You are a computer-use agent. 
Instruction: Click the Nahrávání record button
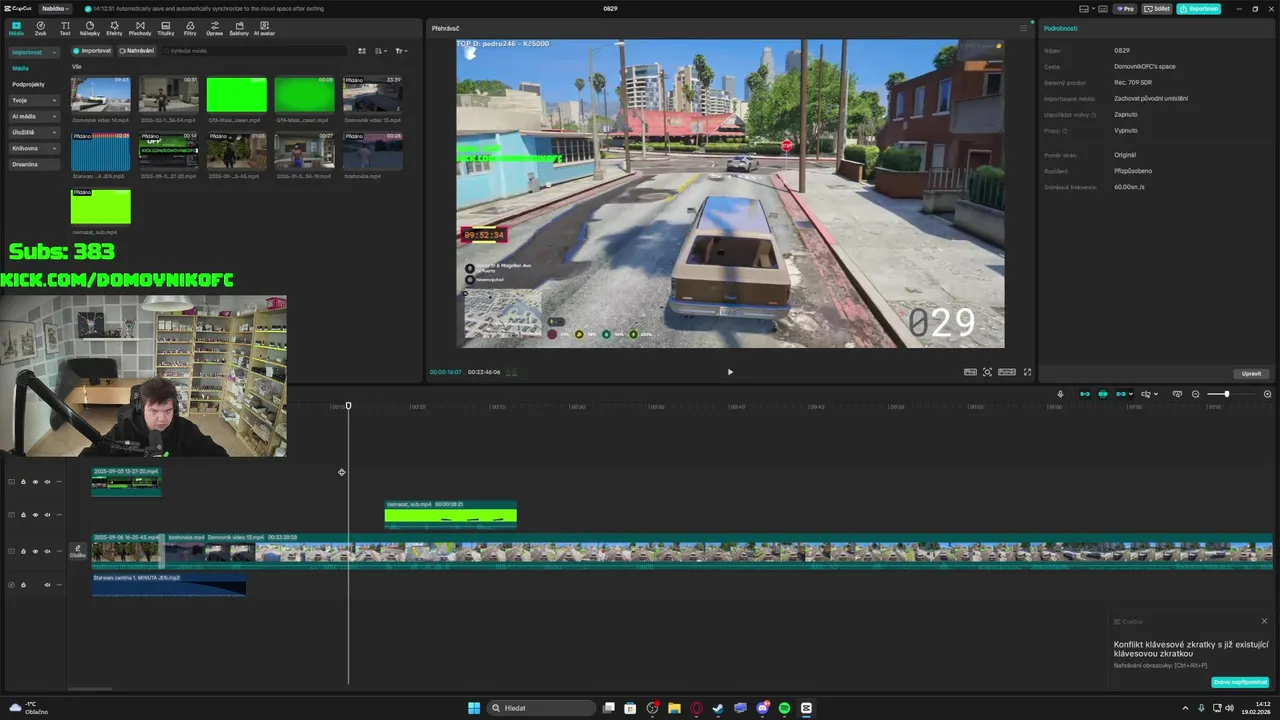point(137,50)
